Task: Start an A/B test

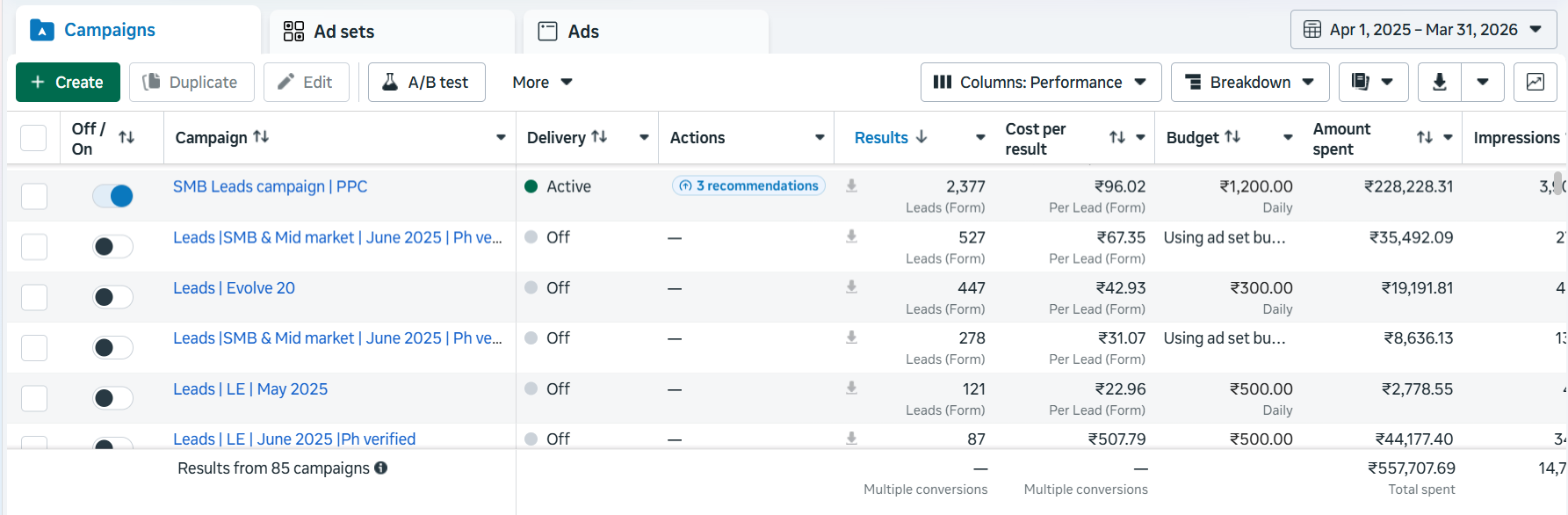Action: [426, 82]
